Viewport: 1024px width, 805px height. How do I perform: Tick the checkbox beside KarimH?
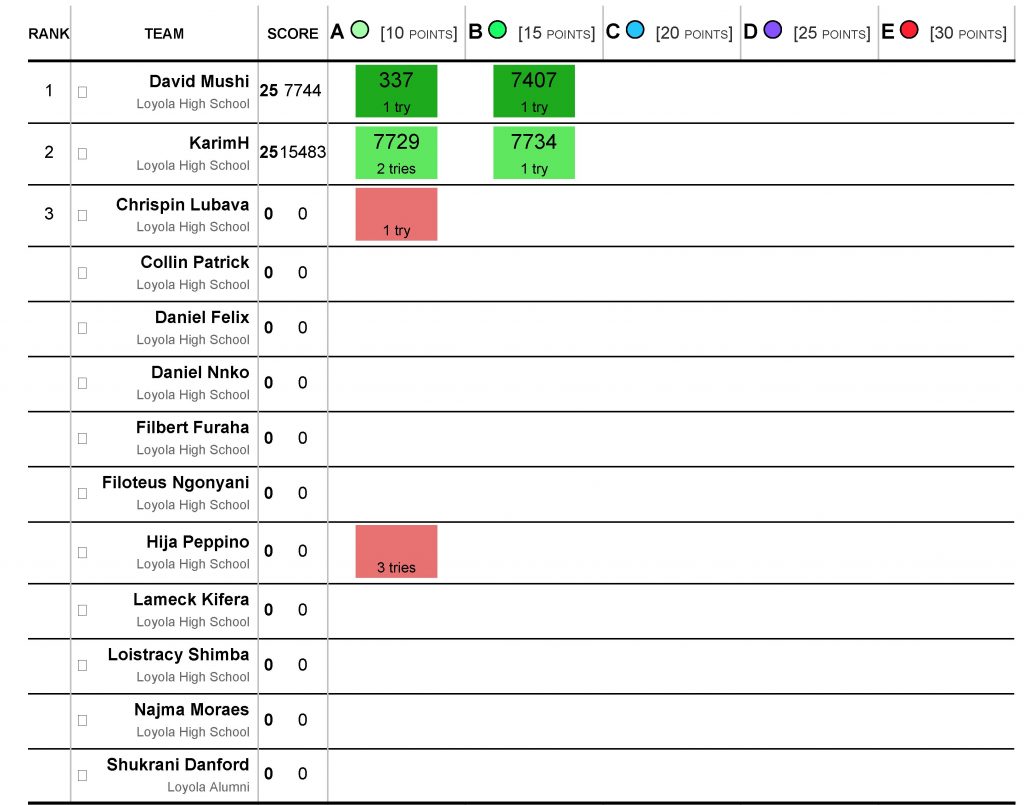coord(82,153)
